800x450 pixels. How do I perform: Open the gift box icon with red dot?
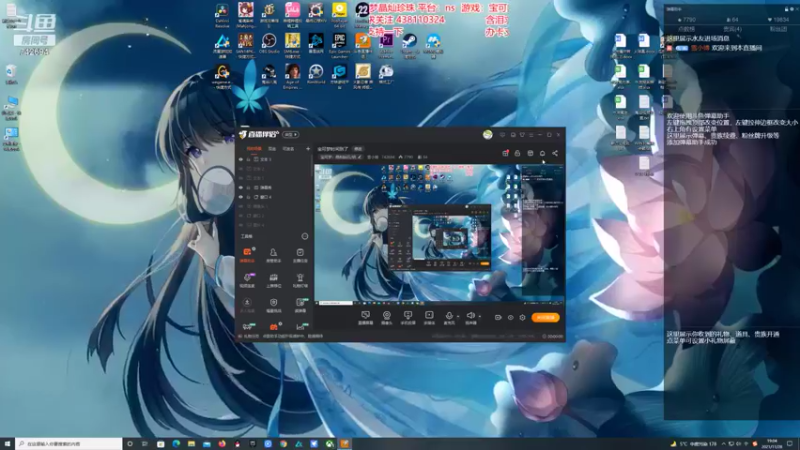tap(505, 153)
